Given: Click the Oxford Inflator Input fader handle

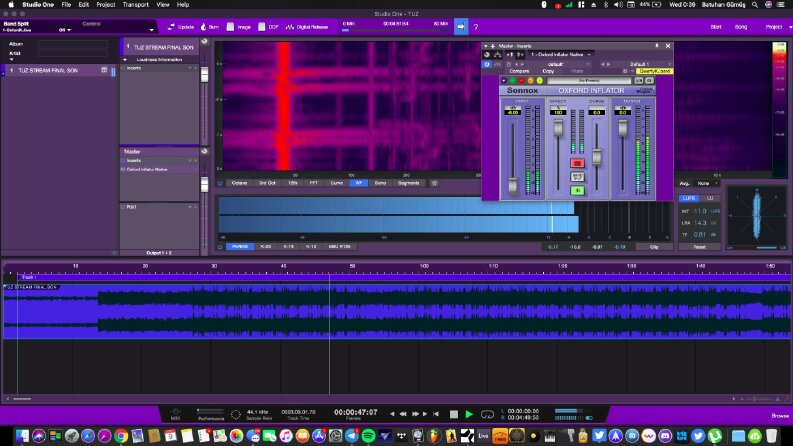Looking at the screenshot, I should pos(513,186).
